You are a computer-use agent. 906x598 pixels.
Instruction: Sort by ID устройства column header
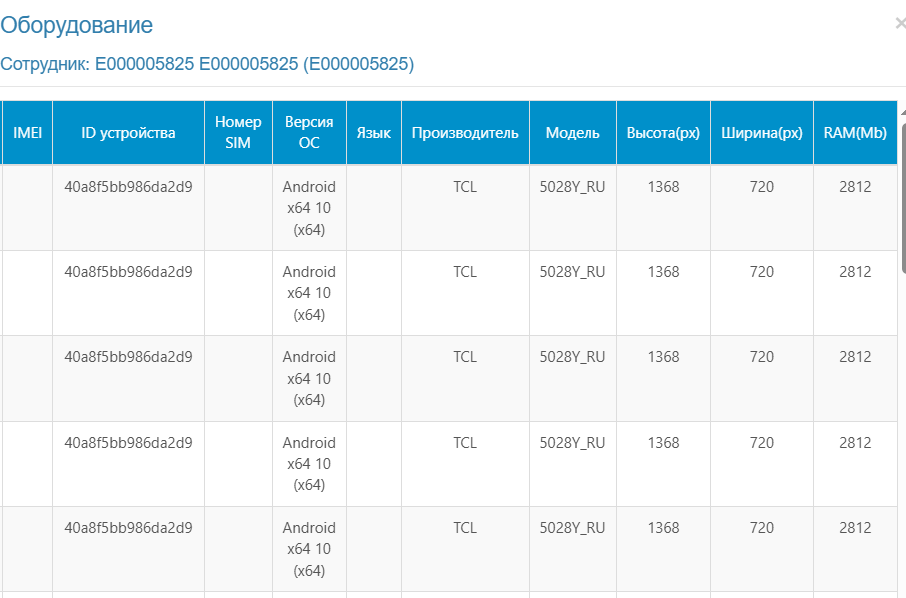click(128, 133)
